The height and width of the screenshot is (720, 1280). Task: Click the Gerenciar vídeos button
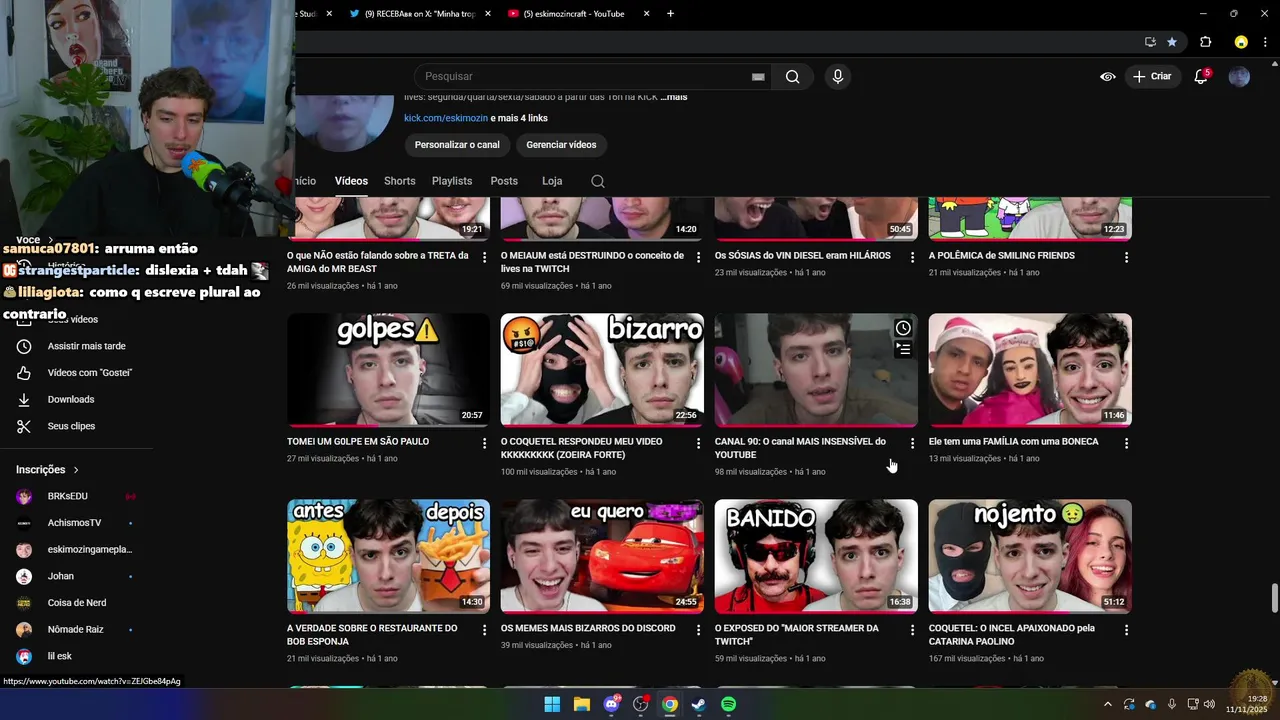coord(561,145)
